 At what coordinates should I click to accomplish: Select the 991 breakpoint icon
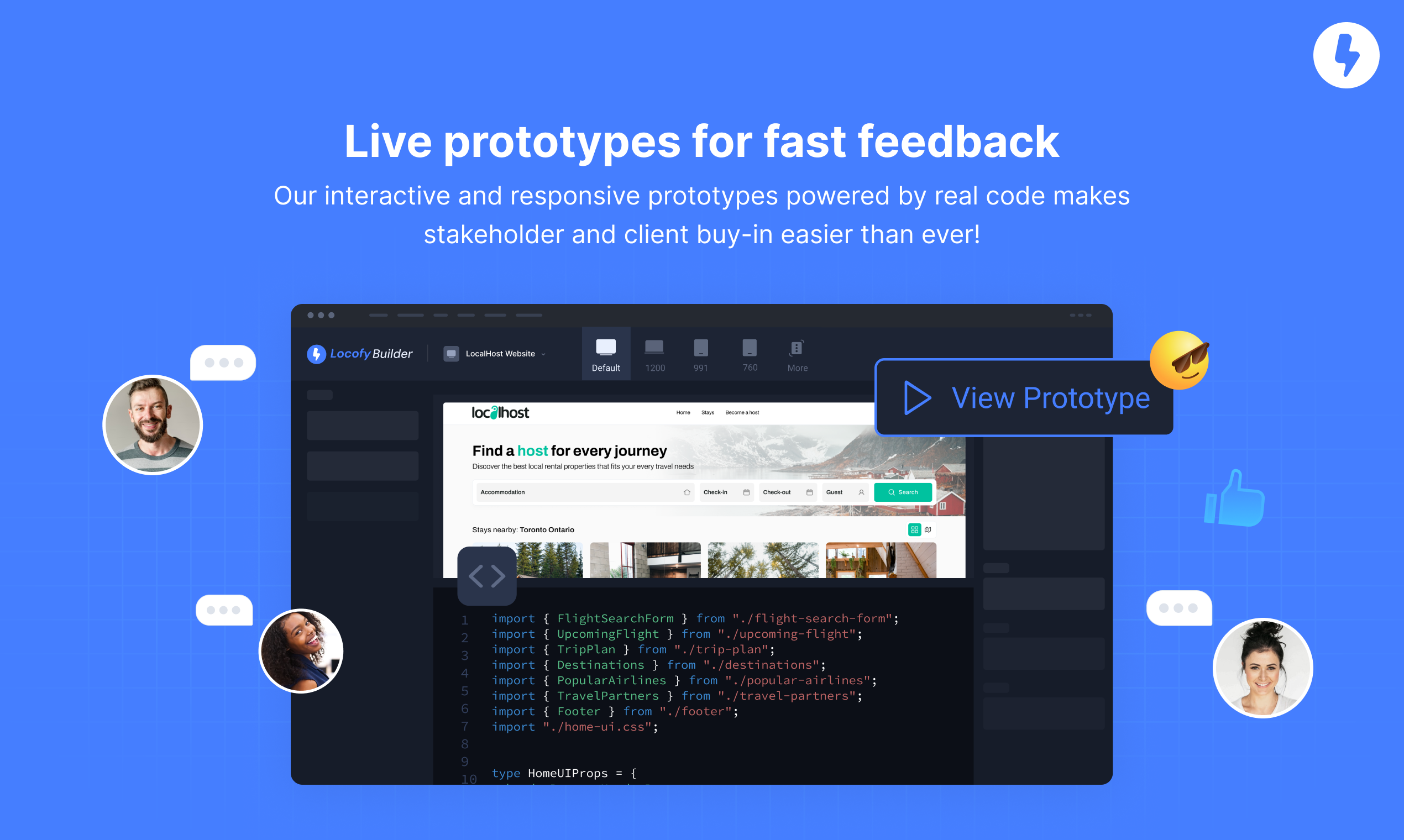(x=700, y=351)
